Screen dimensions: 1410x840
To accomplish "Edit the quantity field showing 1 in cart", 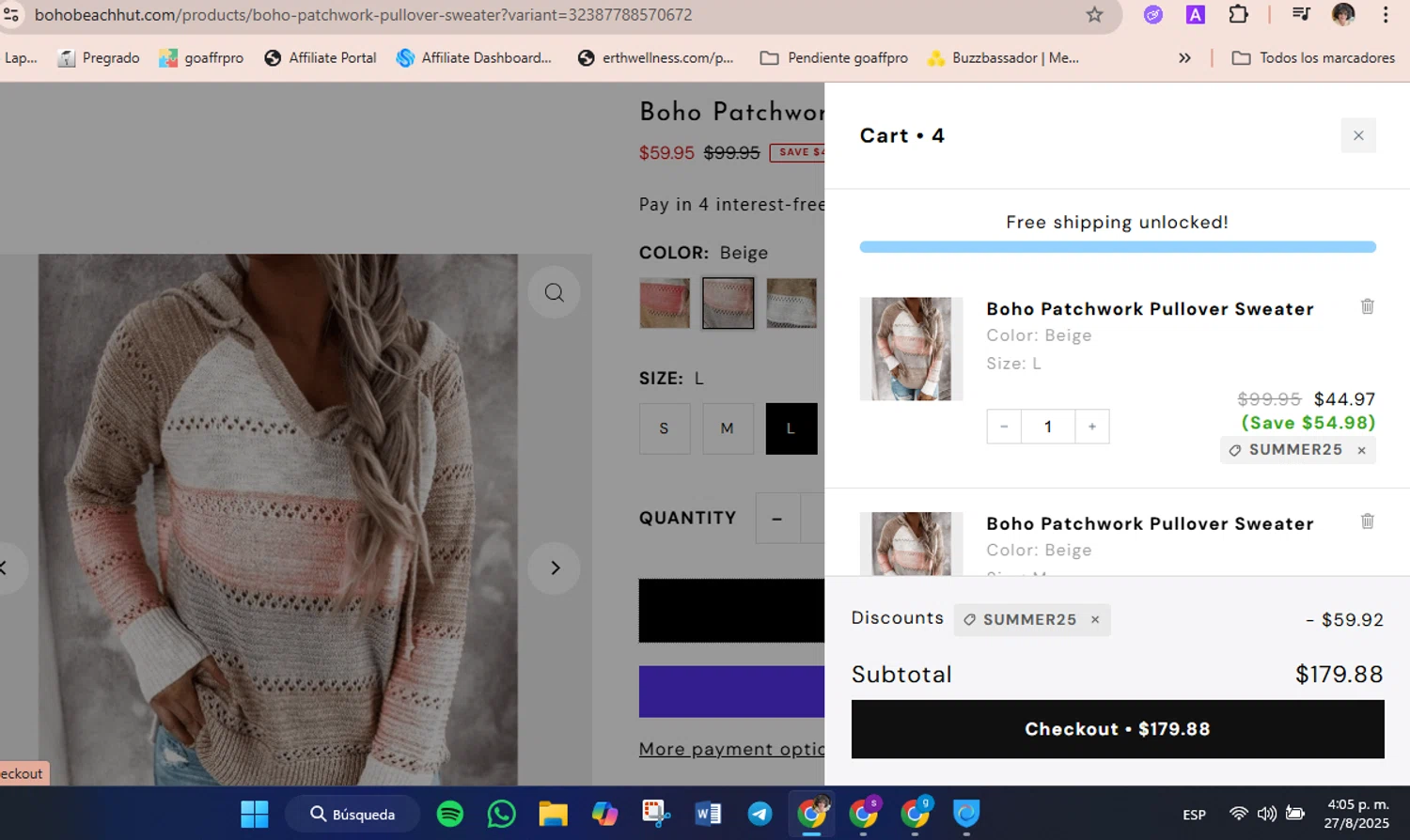I will pyautogui.click(x=1048, y=427).
